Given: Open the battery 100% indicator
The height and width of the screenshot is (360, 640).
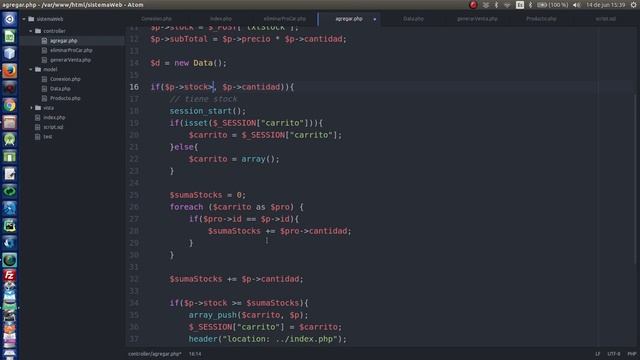Looking at the screenshot, I should click(x=553, y=5).
